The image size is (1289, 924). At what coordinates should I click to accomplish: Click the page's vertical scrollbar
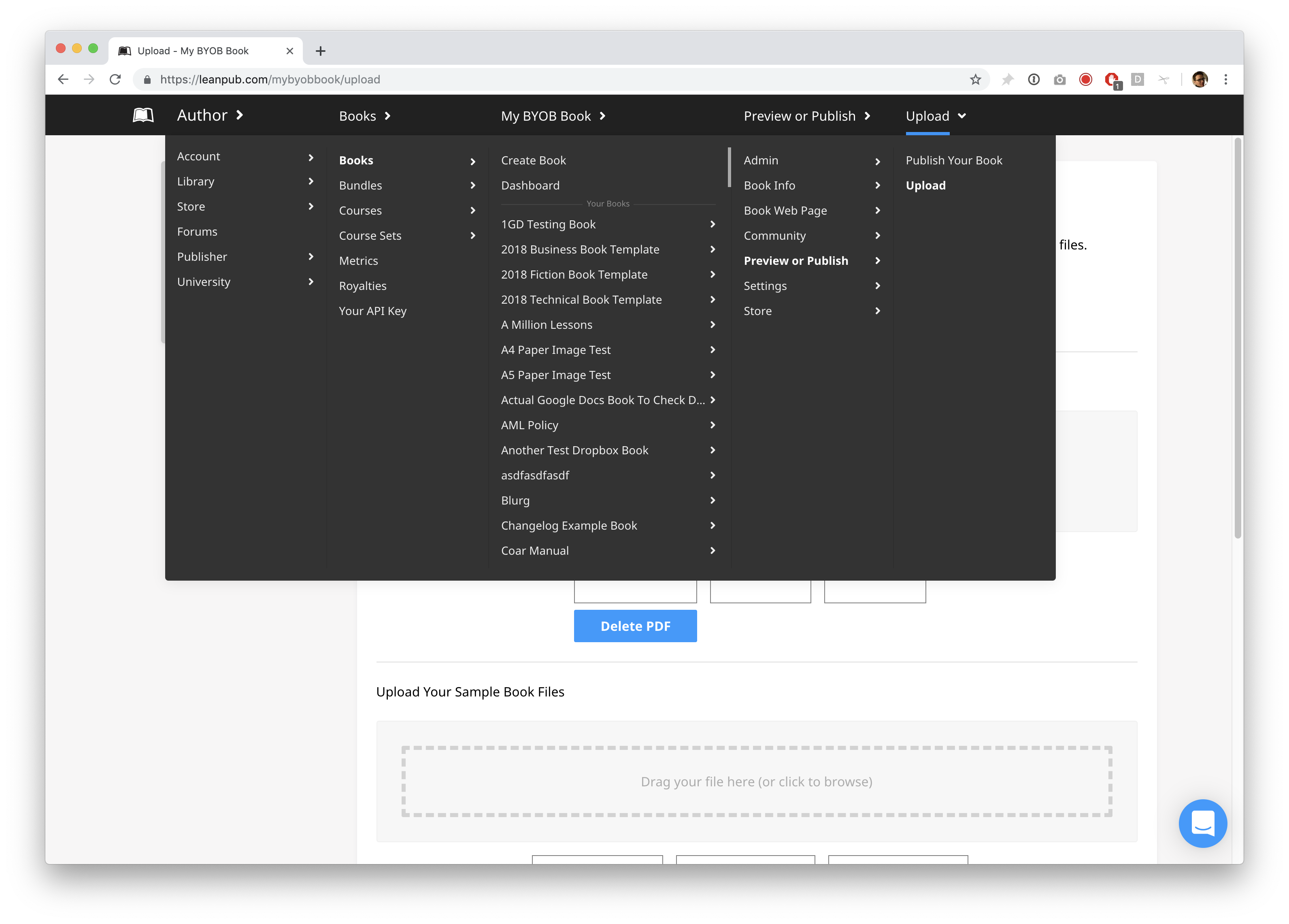click(1237, 338)
